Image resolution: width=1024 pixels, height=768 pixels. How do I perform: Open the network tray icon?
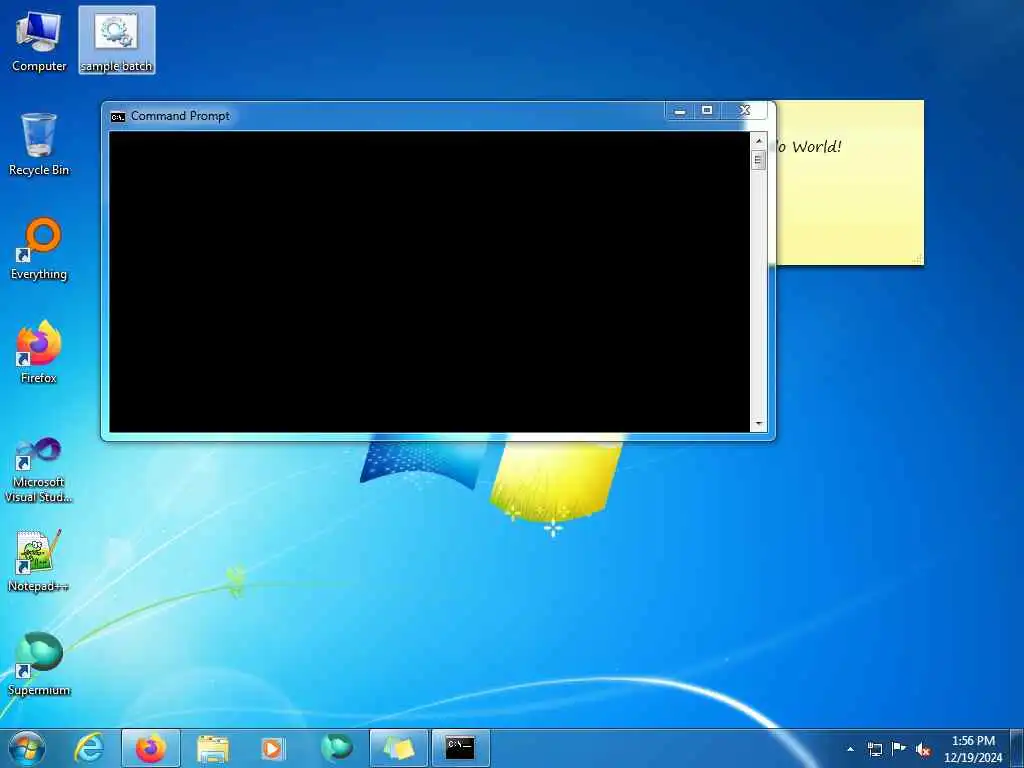(874, 749)
